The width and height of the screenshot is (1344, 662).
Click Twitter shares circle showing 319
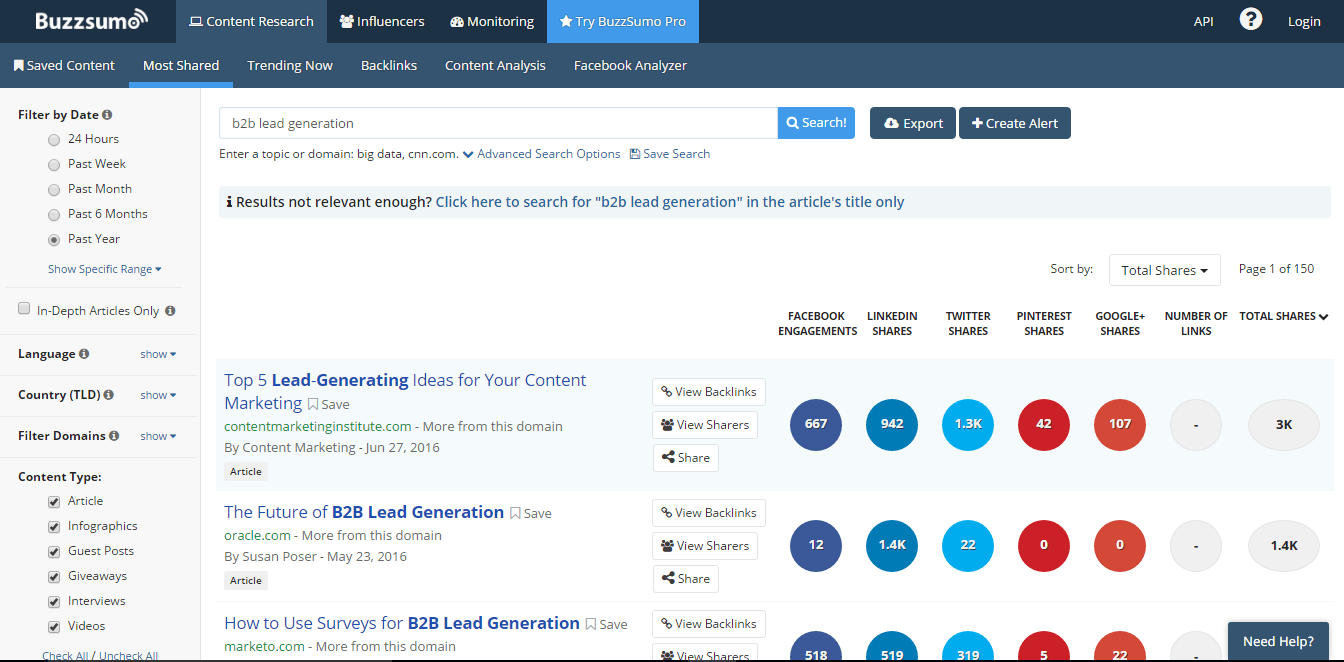pyautogui.click(x=968, y=647)
